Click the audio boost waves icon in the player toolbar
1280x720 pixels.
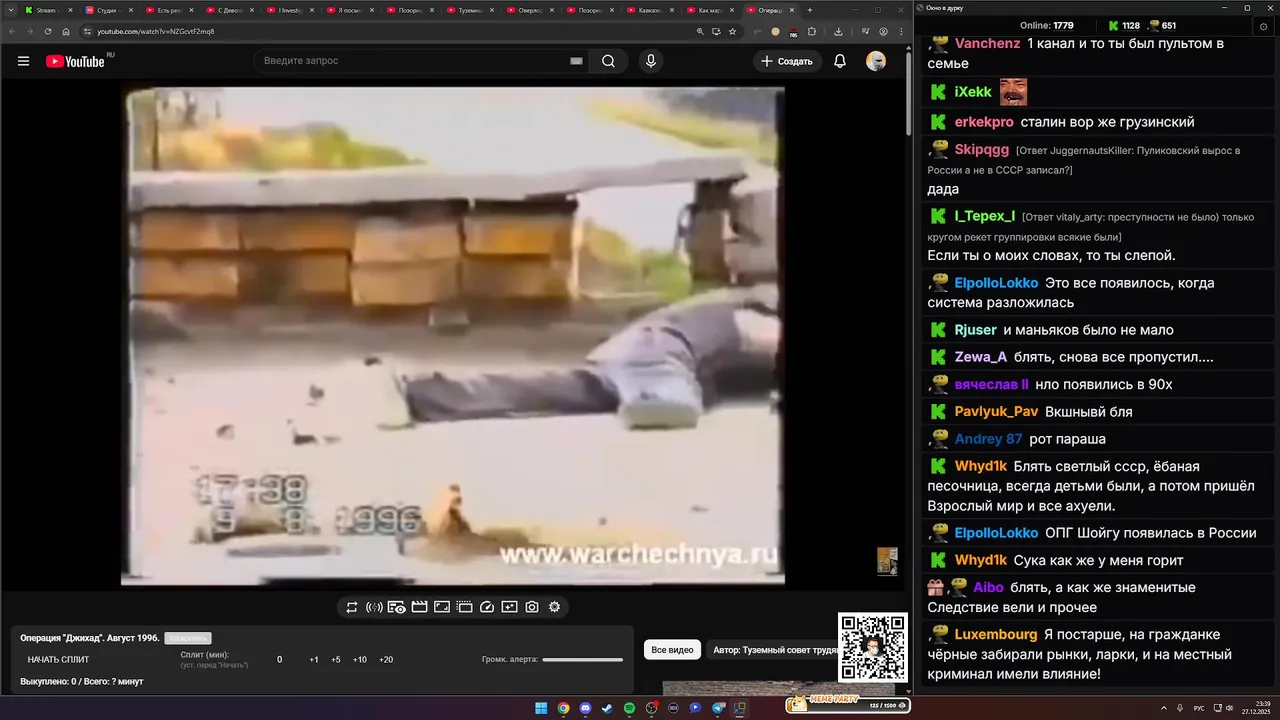374,607
